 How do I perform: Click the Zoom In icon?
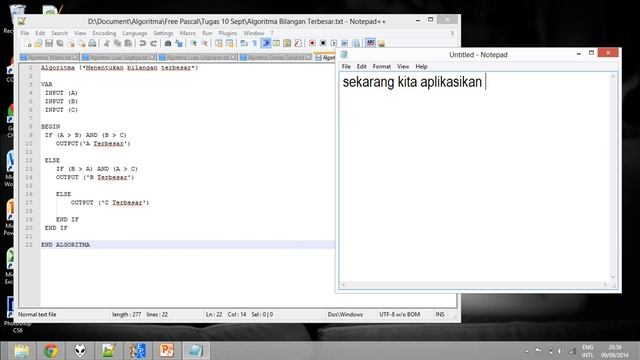(193, 44)
